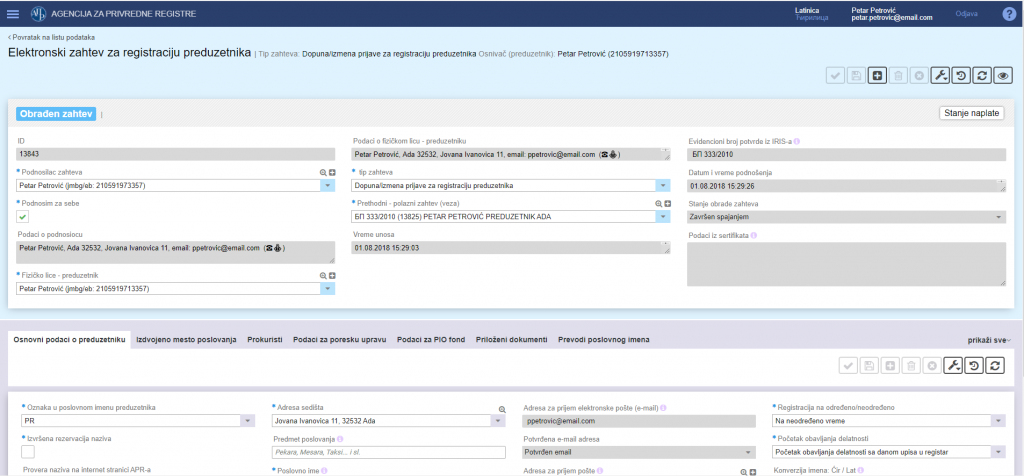
Task: Open the Priloženi dokumenti tab
Action: tap(511, 340)
